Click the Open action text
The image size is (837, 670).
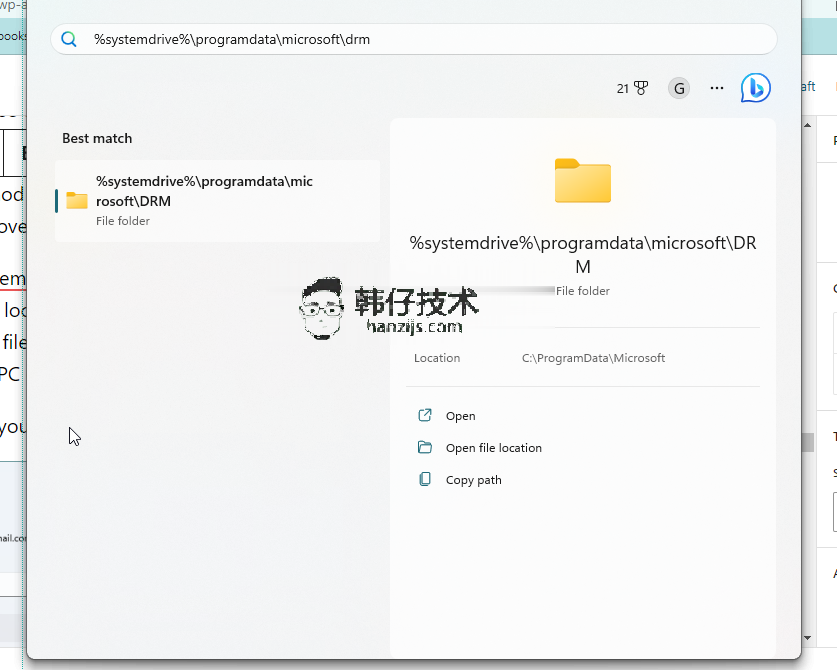(x=460, y=416)
